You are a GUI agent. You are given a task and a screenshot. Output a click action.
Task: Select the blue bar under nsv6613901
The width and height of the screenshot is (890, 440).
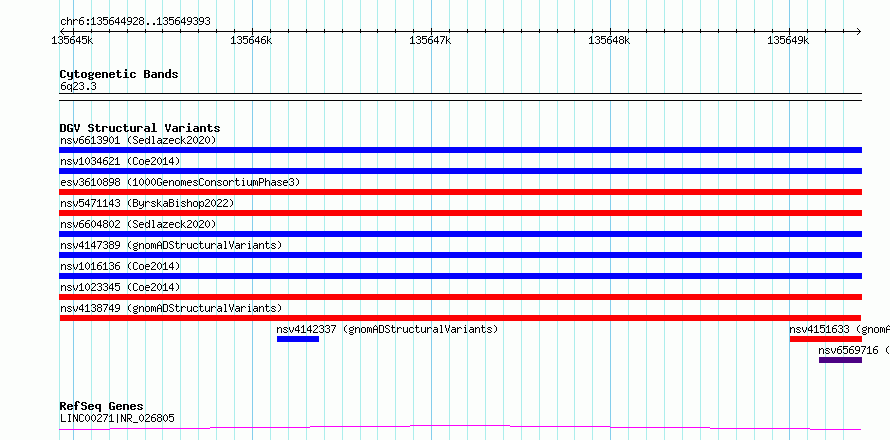click(x=461, y=150)
